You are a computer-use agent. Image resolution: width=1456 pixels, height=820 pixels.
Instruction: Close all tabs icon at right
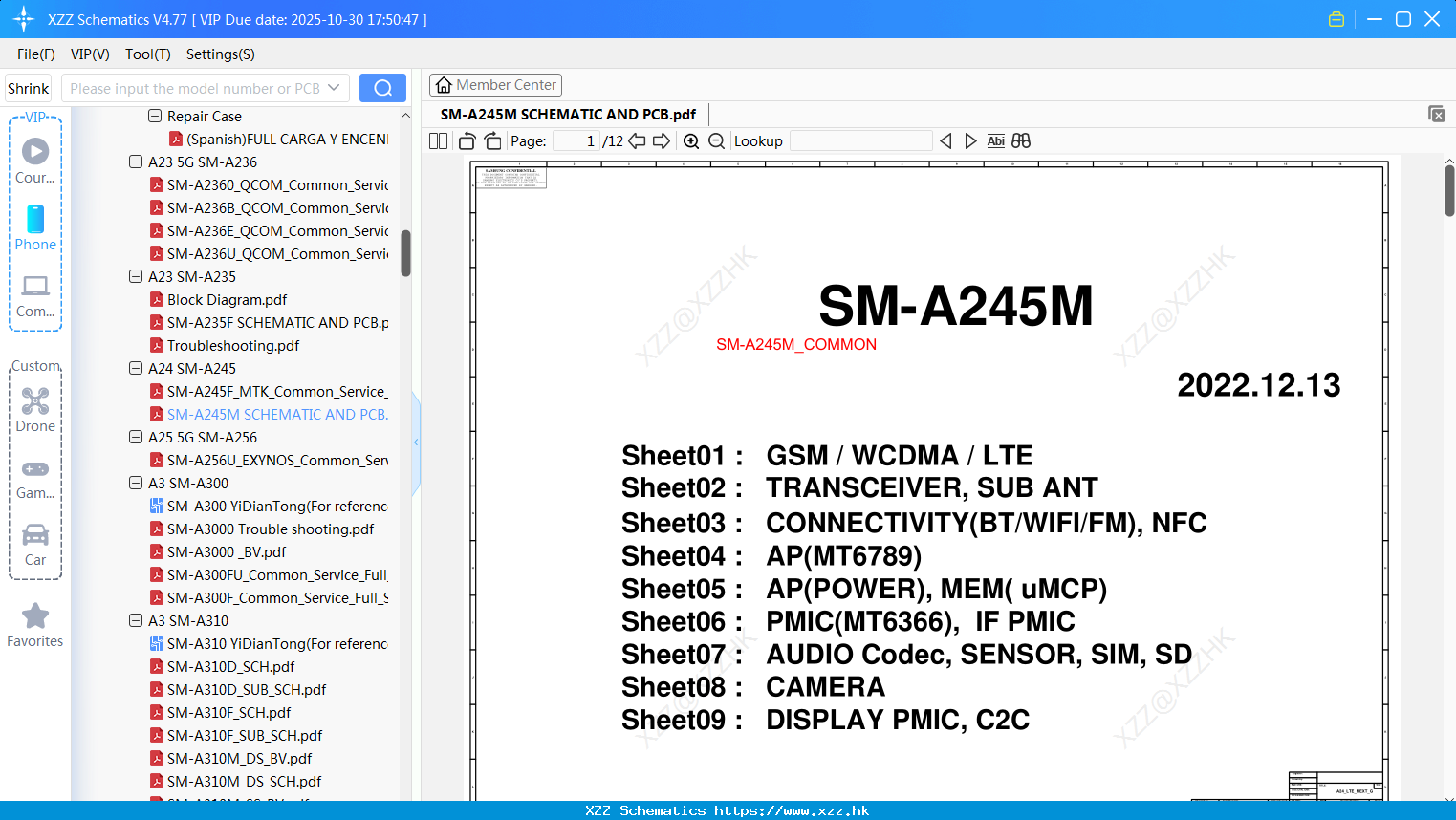pos(1436,114)
